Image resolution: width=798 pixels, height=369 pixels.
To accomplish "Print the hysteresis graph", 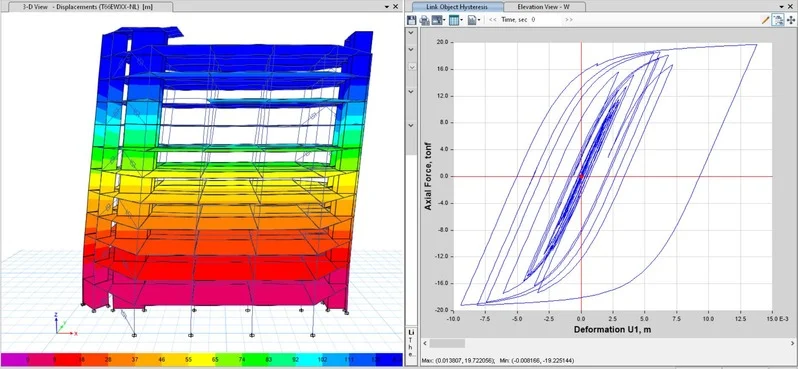I will tap(424, 20).
